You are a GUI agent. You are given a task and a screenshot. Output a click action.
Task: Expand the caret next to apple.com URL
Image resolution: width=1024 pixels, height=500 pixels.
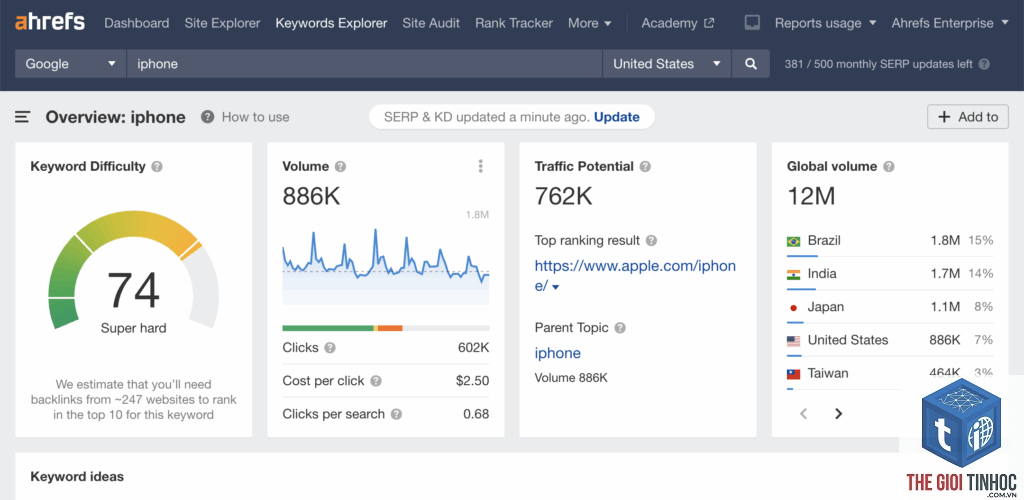point(556,287)
